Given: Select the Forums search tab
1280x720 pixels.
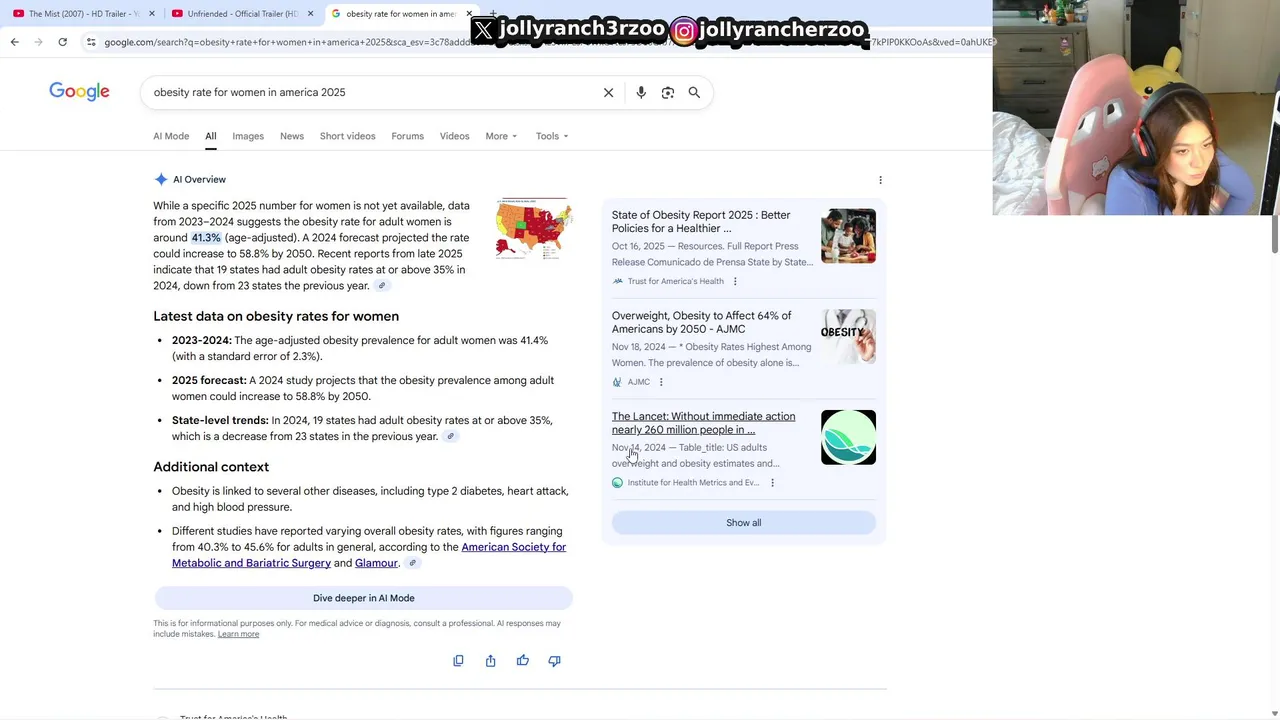Looking at the screenshot, I should (x=407, y=136).
